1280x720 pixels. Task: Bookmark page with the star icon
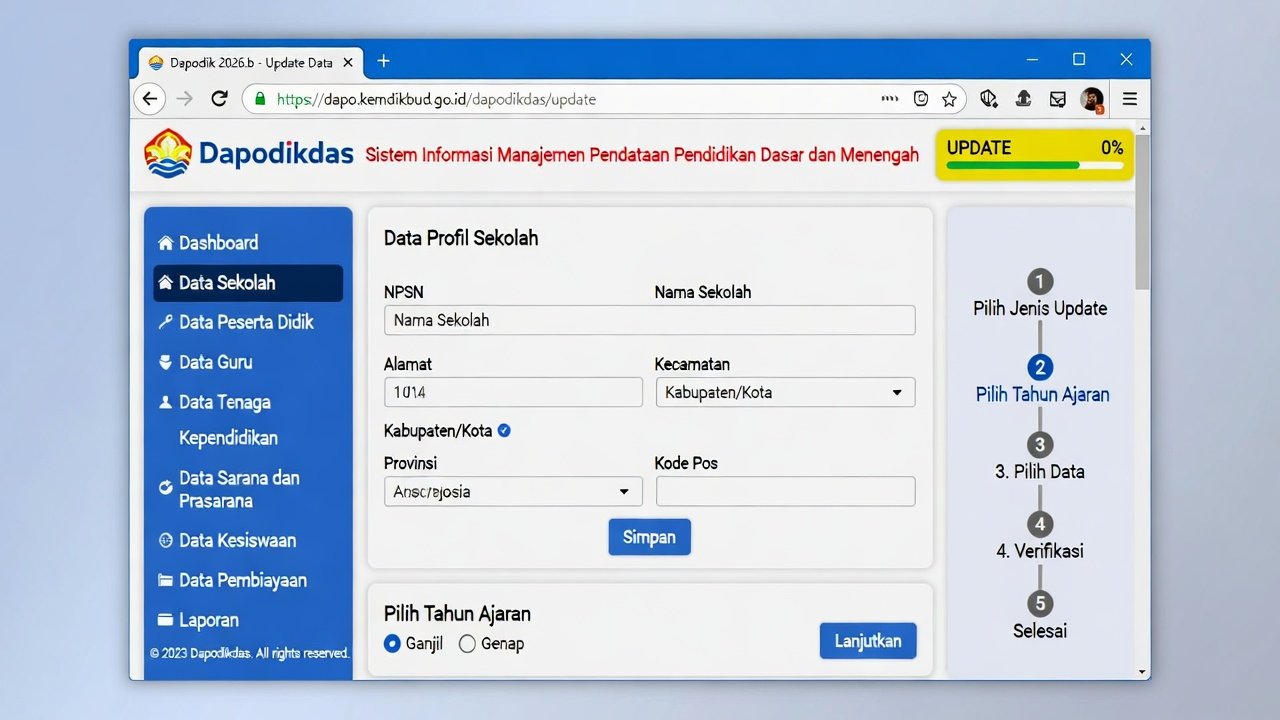pos(949,99)
